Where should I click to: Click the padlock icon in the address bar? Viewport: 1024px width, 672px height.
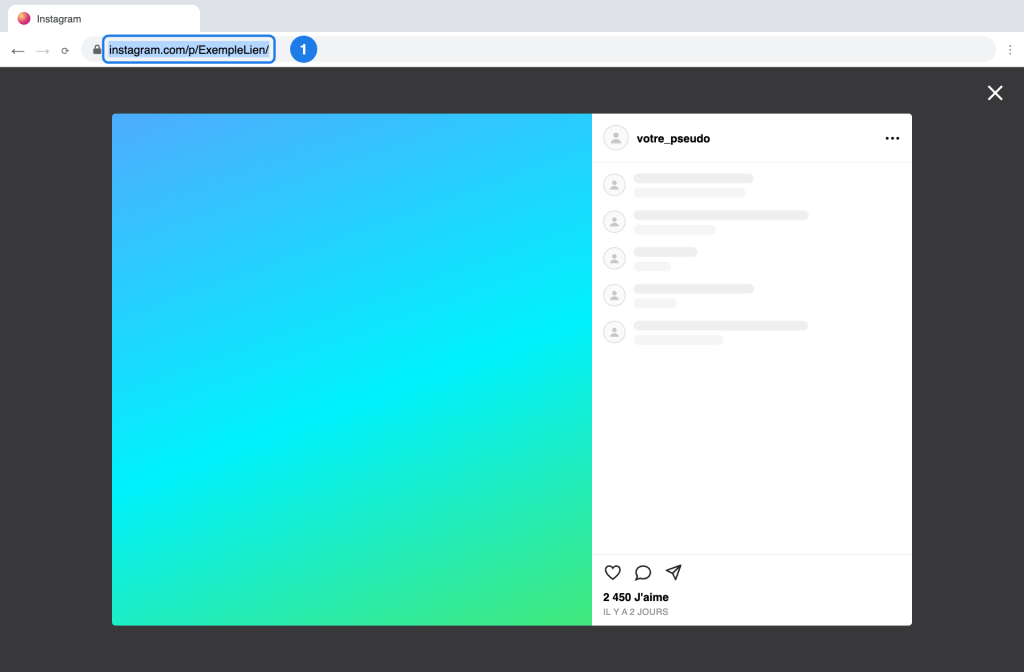click(x=97, y=50)
